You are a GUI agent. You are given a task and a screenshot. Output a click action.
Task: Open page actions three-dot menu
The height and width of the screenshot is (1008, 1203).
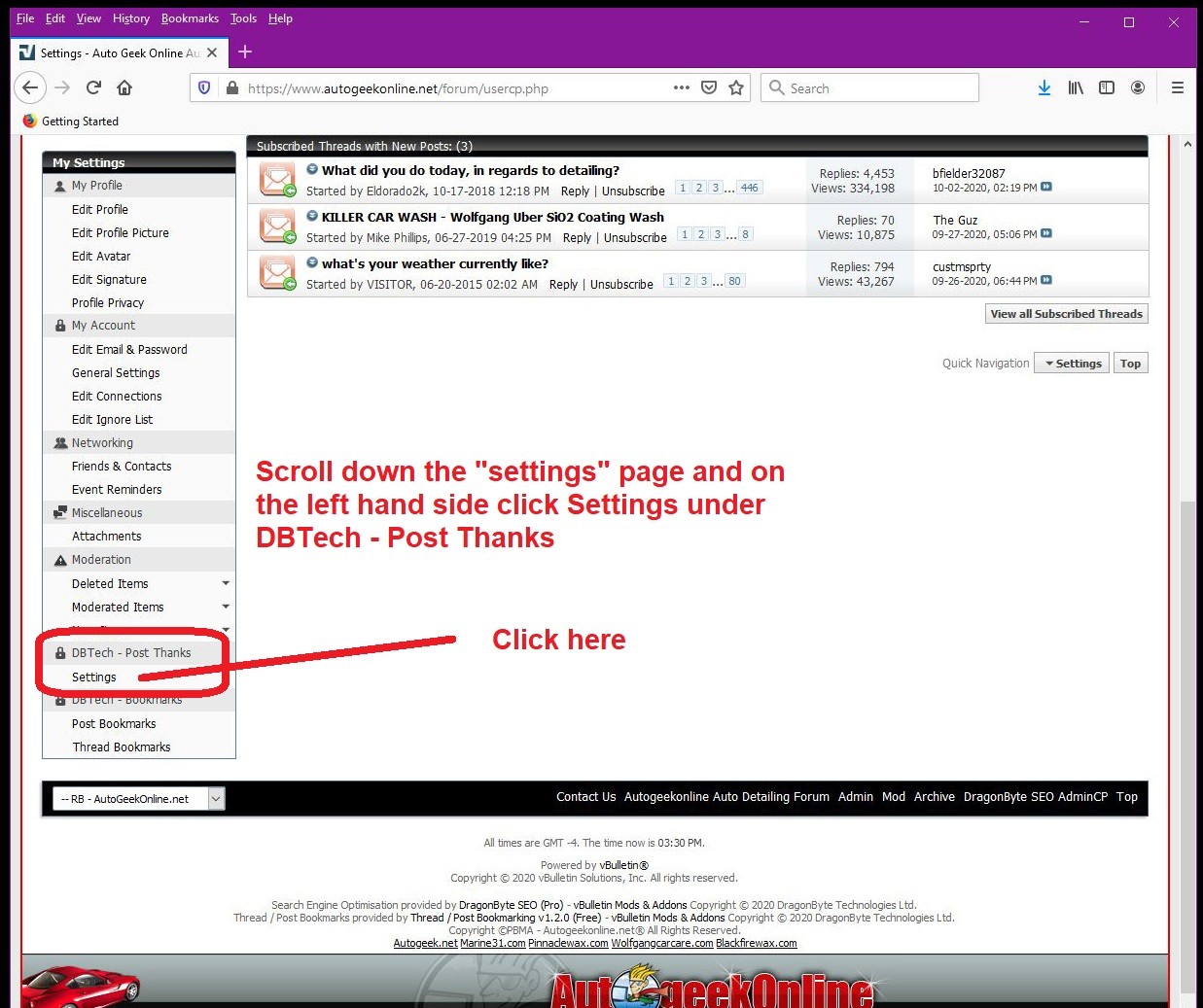point(682,87)
